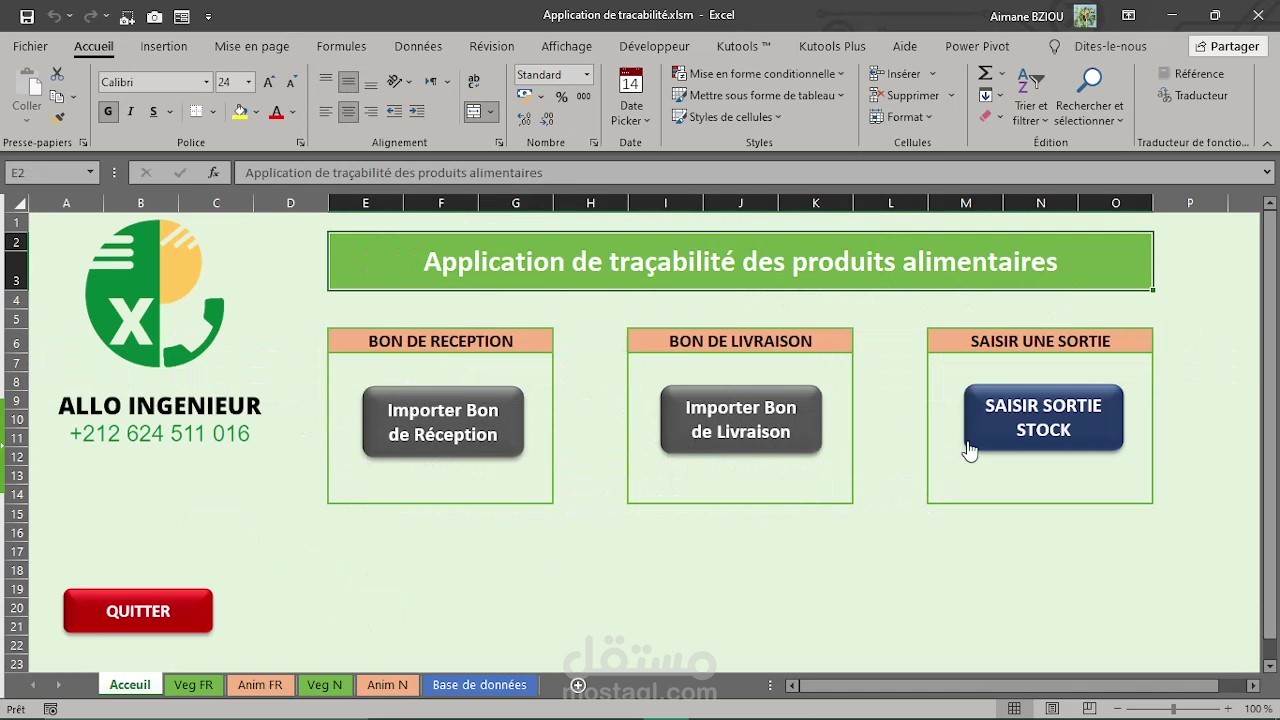Viewport: 1280px width, 720px height.
Task: Switch to the Base de données sheet tab
Action: click(479, 685)
